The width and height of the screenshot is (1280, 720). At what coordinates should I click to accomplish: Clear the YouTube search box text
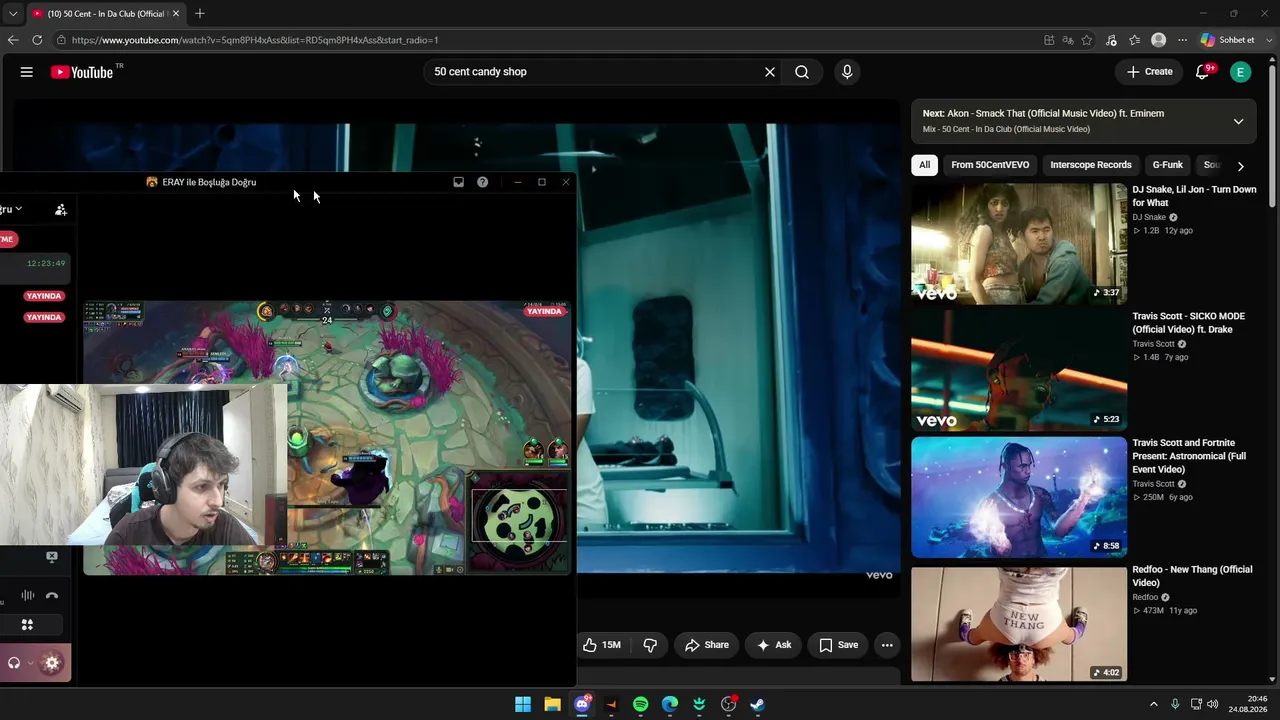pos(770,72)
